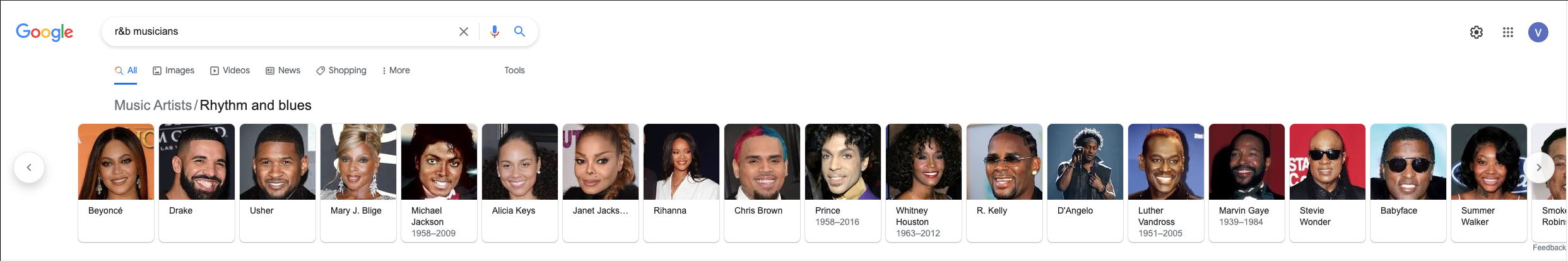Viewport: 1568px width, 261px height.
Task: Click the Music Artists breadcrumb link
Action: [x=153, y=106]
